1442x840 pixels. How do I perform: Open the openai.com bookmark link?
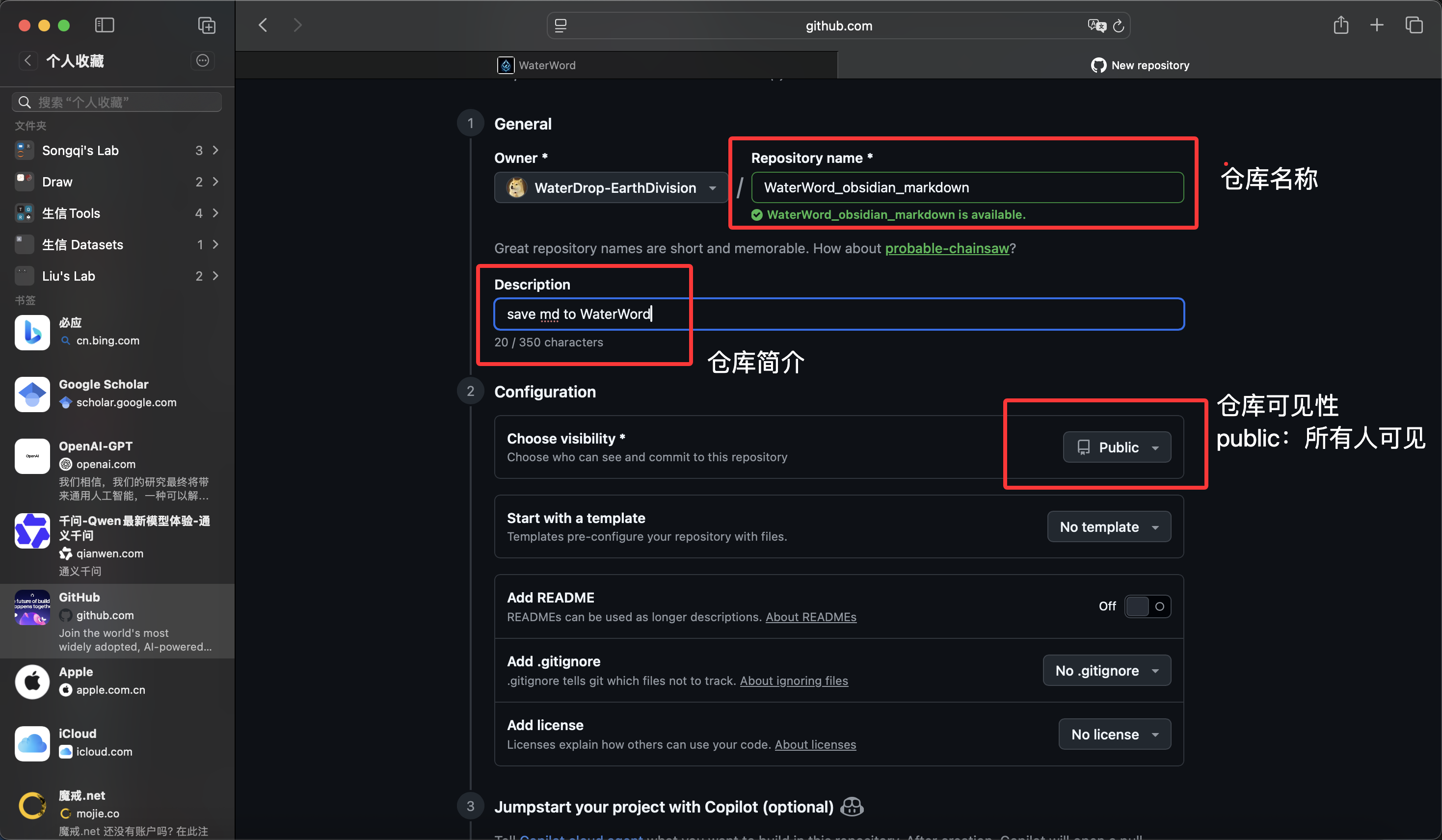coord(106,464)
